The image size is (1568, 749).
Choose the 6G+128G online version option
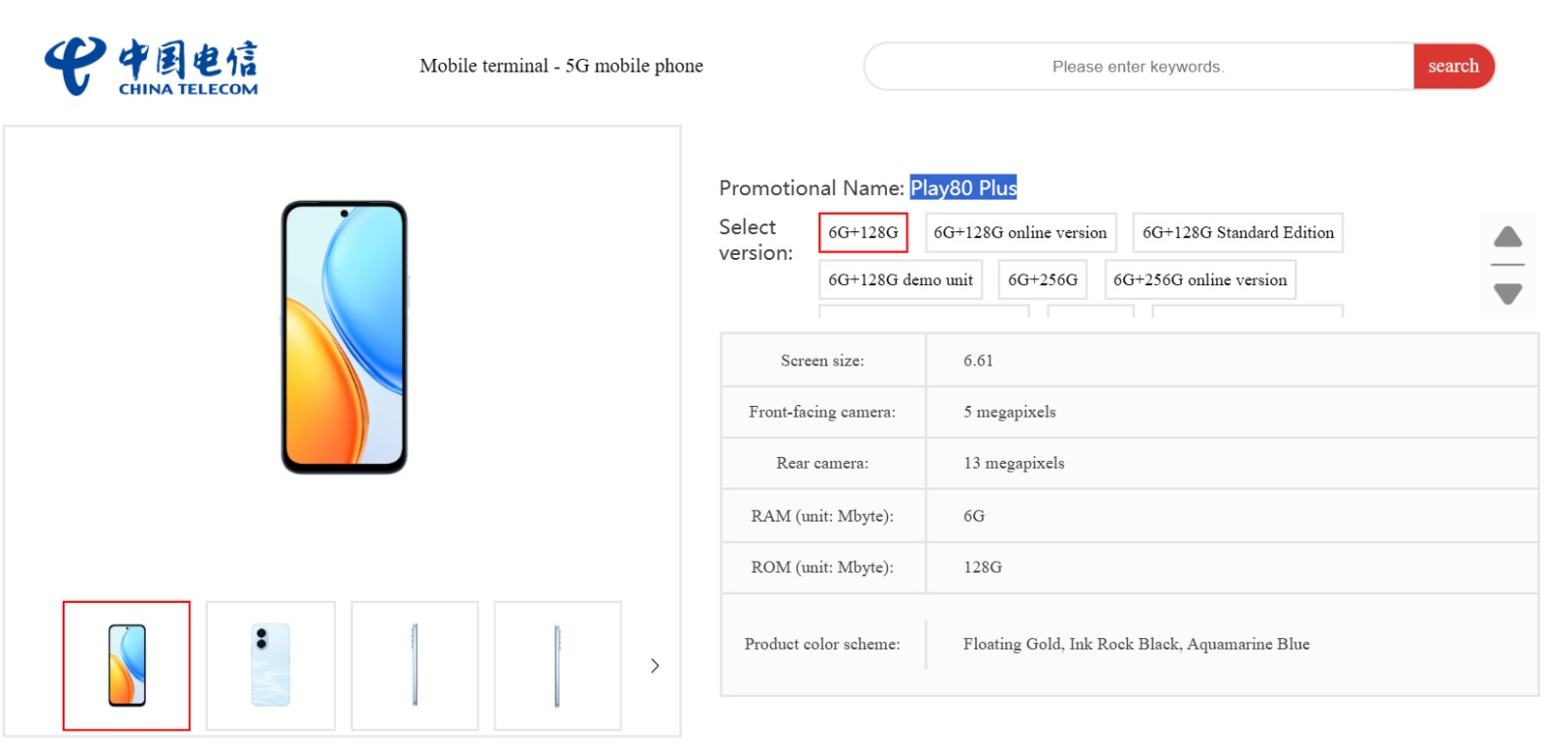coord(1019,232)
